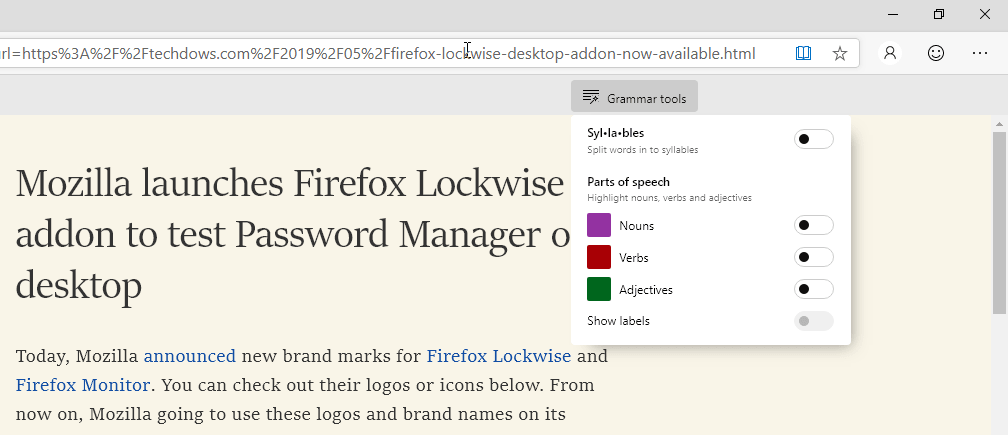Enable Adjectives highlighting toggle

click(x=813, y=289)
